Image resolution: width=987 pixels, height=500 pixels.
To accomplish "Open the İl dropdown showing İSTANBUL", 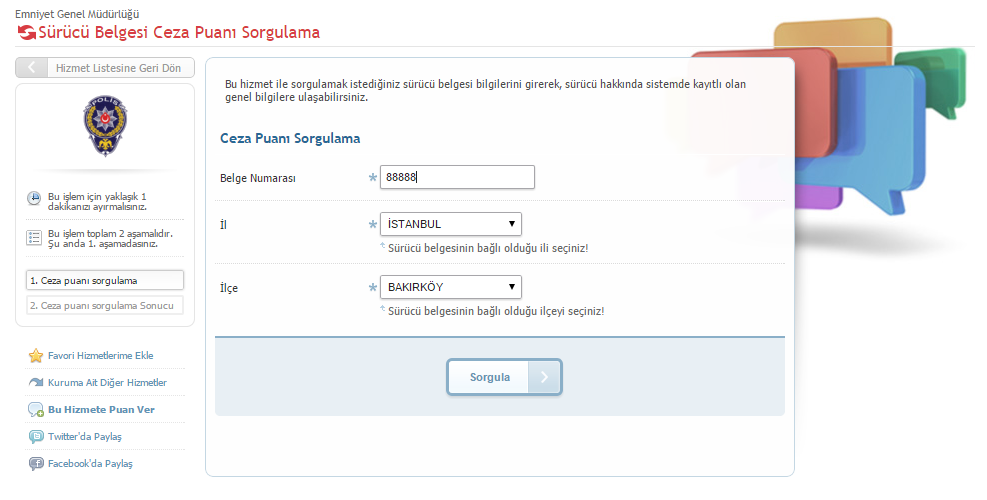I will pyautogui.click(x=451, y=224).
